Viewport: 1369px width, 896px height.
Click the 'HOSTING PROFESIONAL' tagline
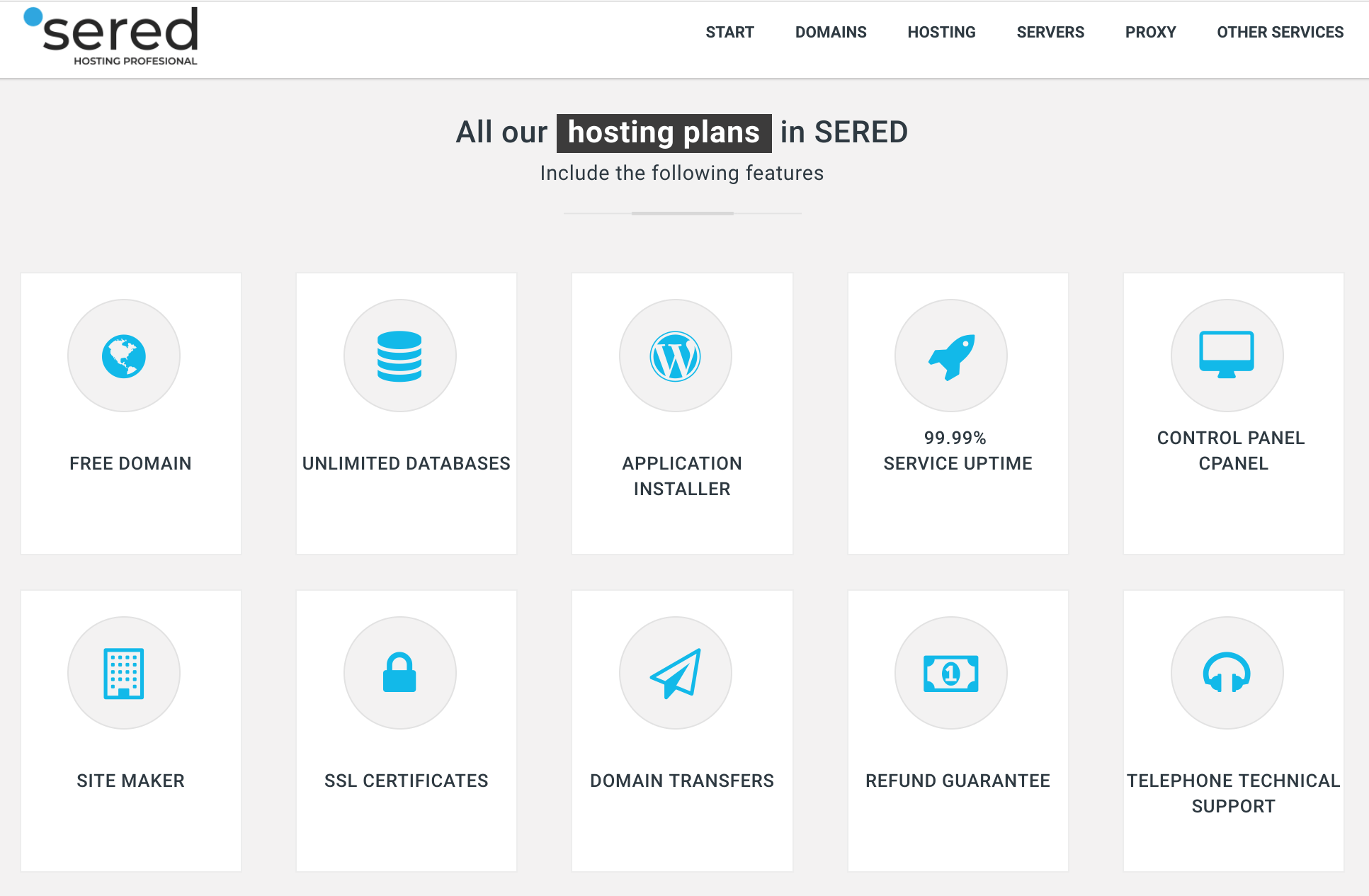[135, 61]
